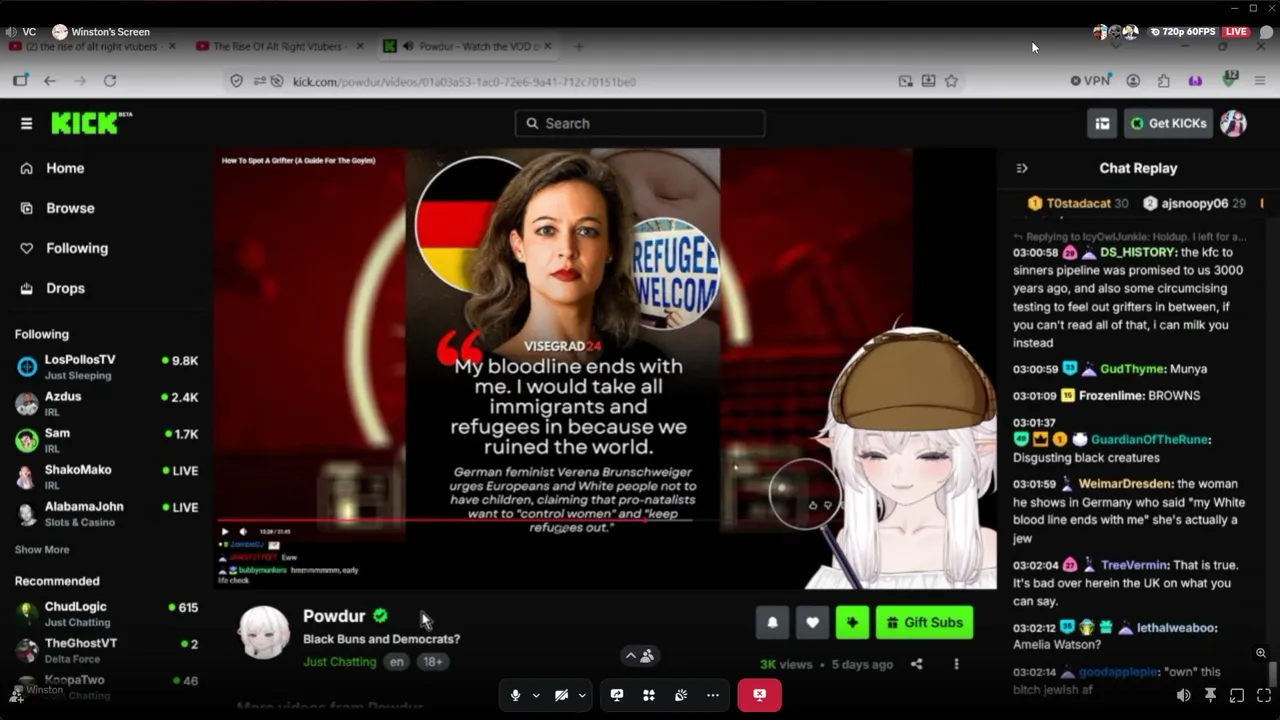Reload the Kick page
The width and height of the screenshot is (1280, 720).
point(110,81)
